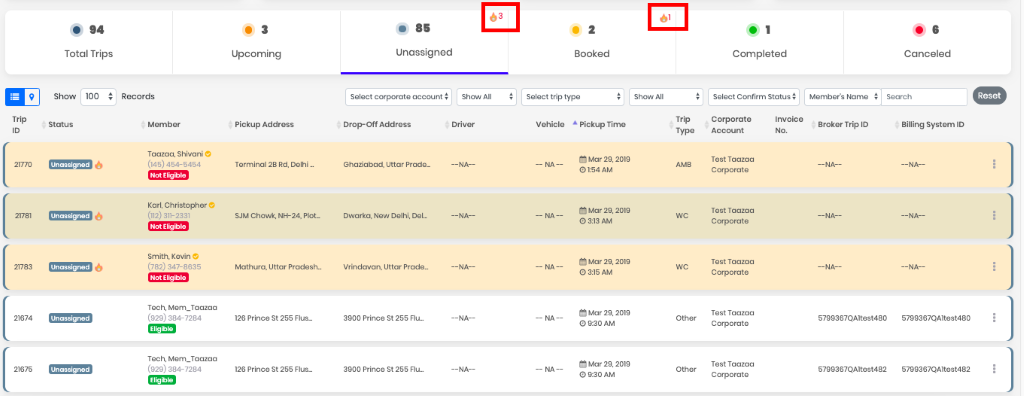Sort table by Member column

point(164,124)
